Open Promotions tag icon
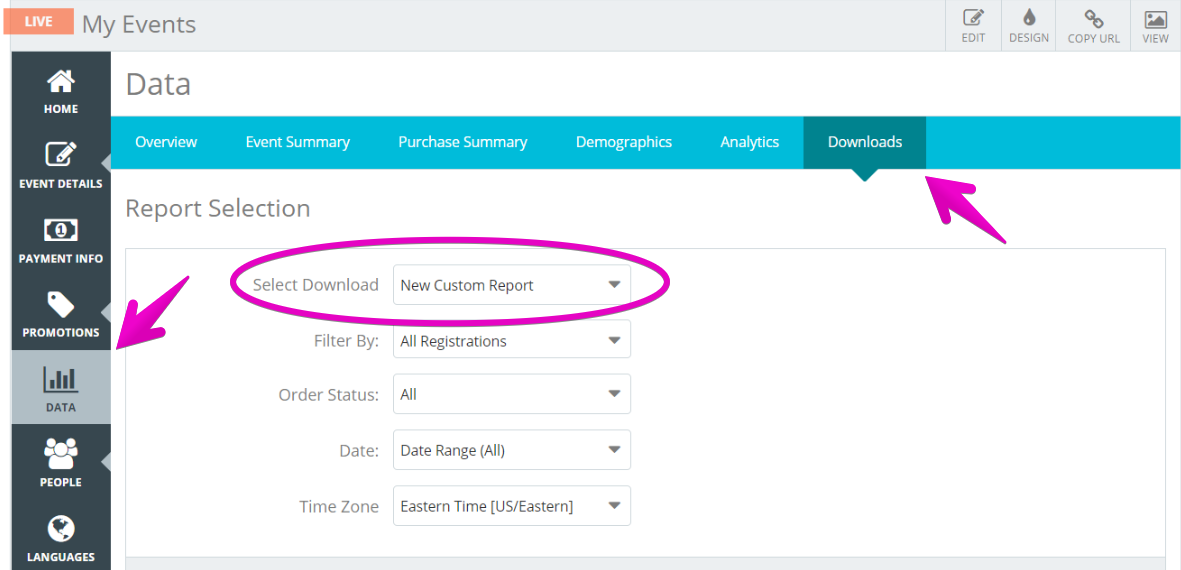 [61, 303]
